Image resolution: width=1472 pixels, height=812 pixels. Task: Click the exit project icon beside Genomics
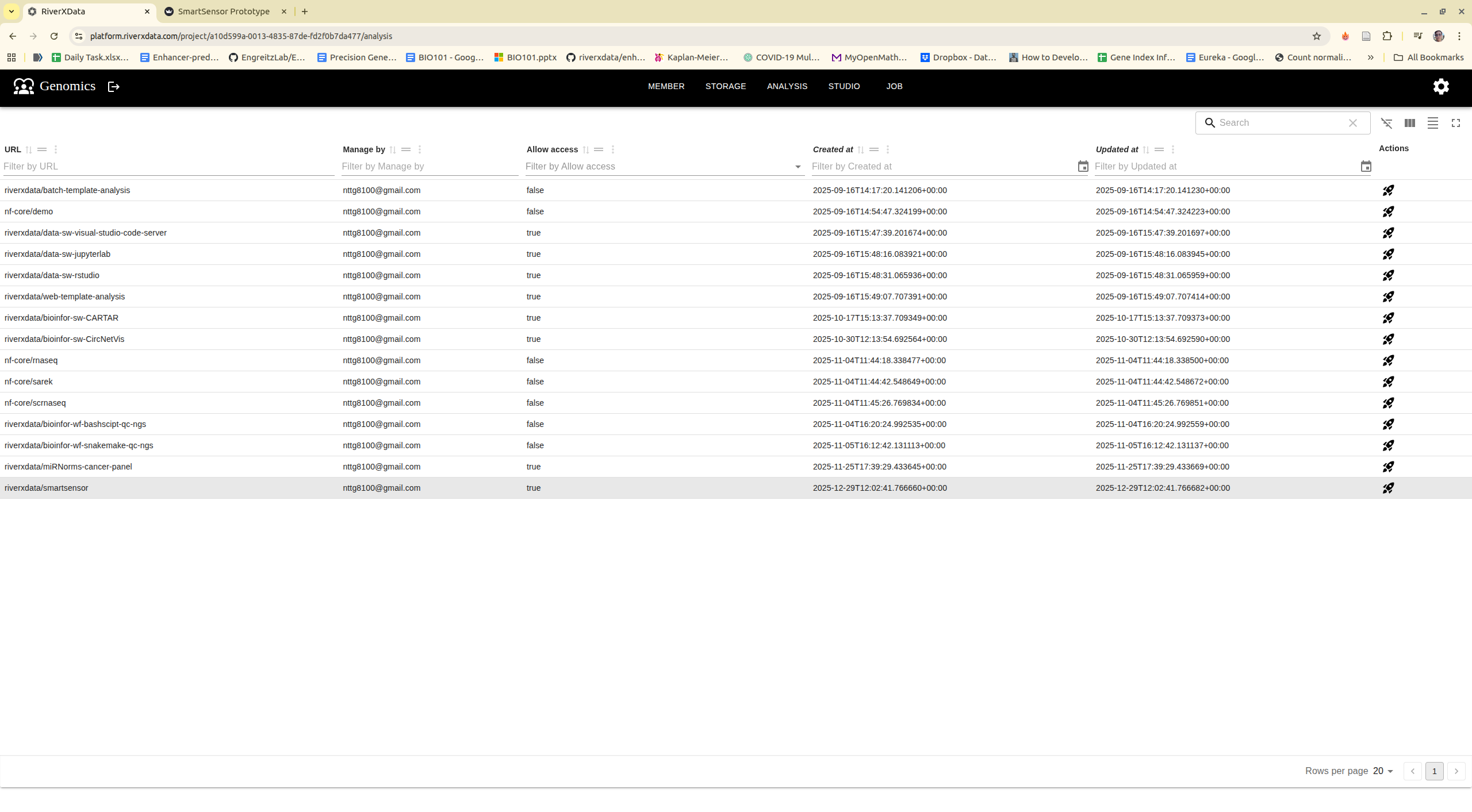[x=114, y=86]
